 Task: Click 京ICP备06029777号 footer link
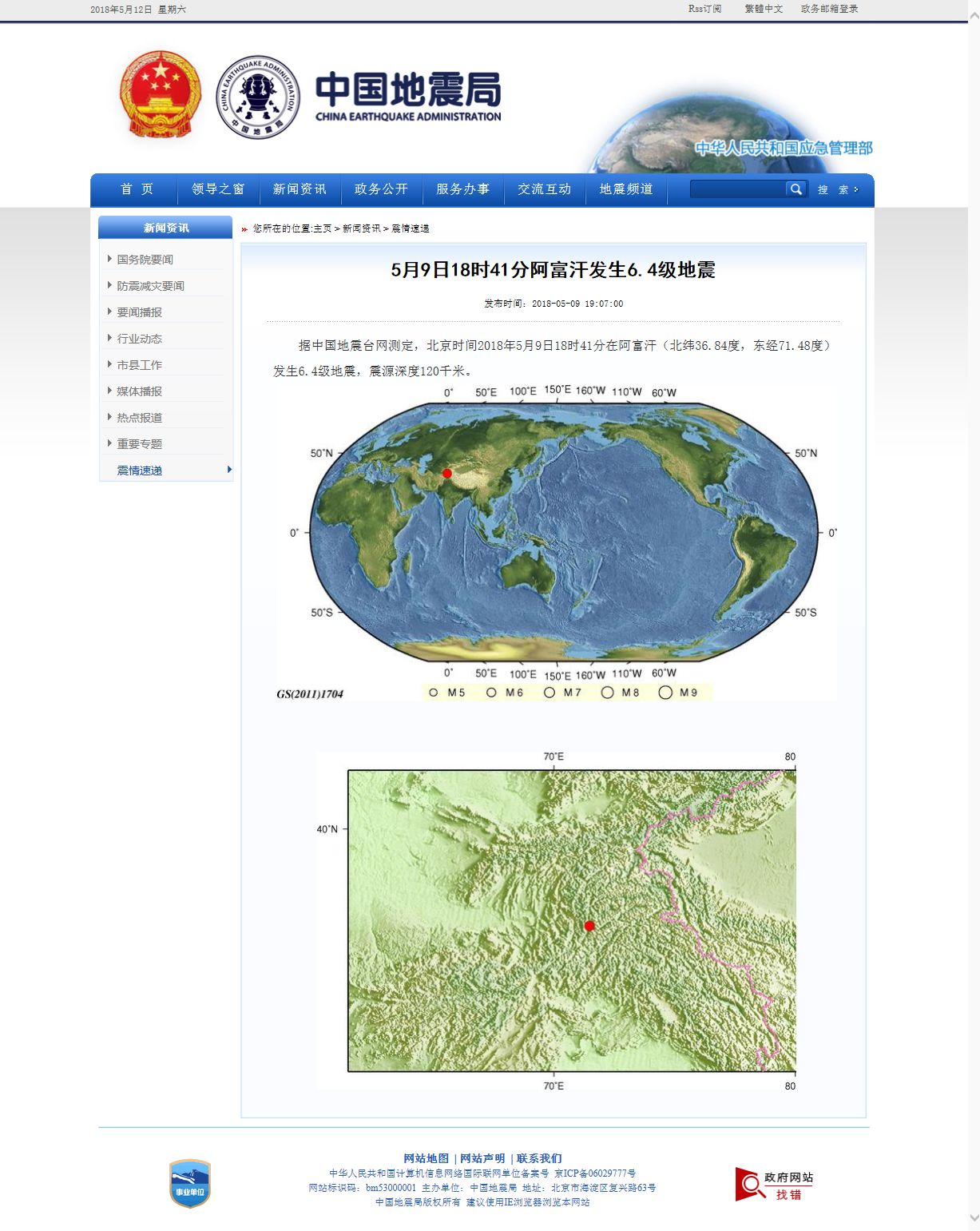(x=595, y=1173)
